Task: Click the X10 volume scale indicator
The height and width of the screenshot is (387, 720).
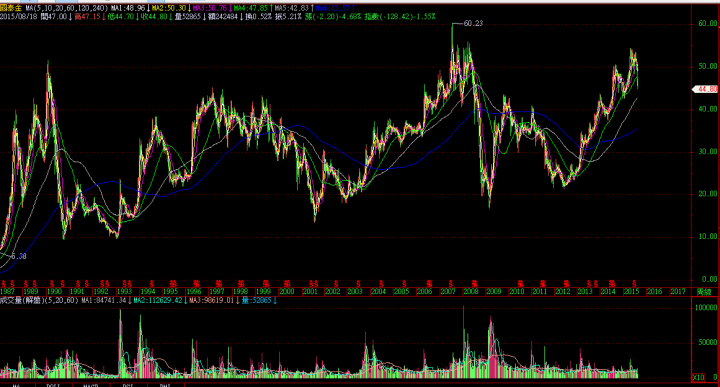Action: tap(698, 377)
